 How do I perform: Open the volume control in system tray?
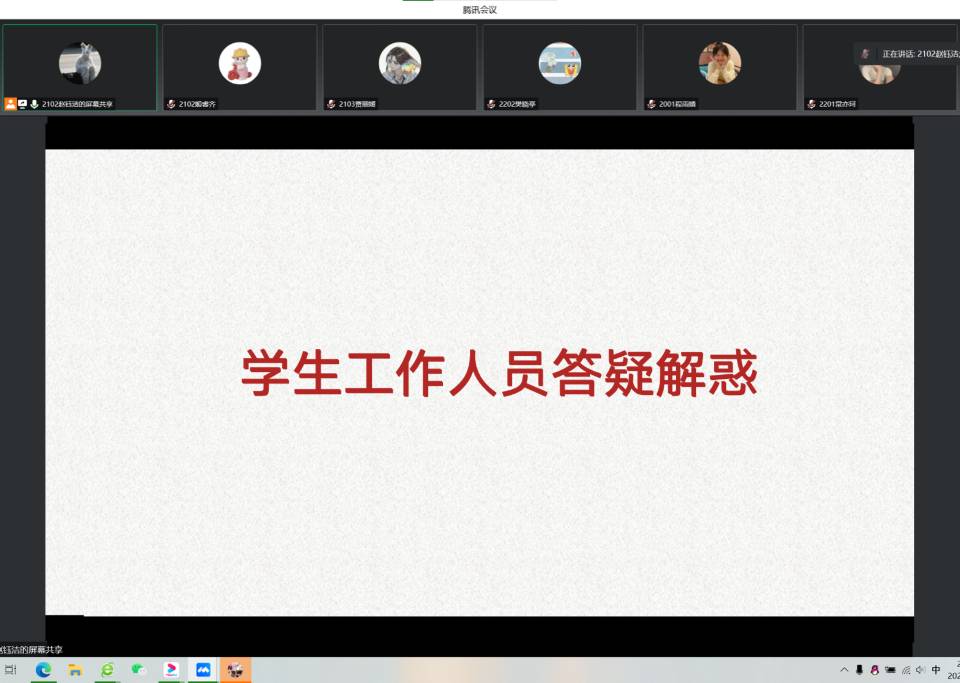pyautogui.click(x=920, y=670)
